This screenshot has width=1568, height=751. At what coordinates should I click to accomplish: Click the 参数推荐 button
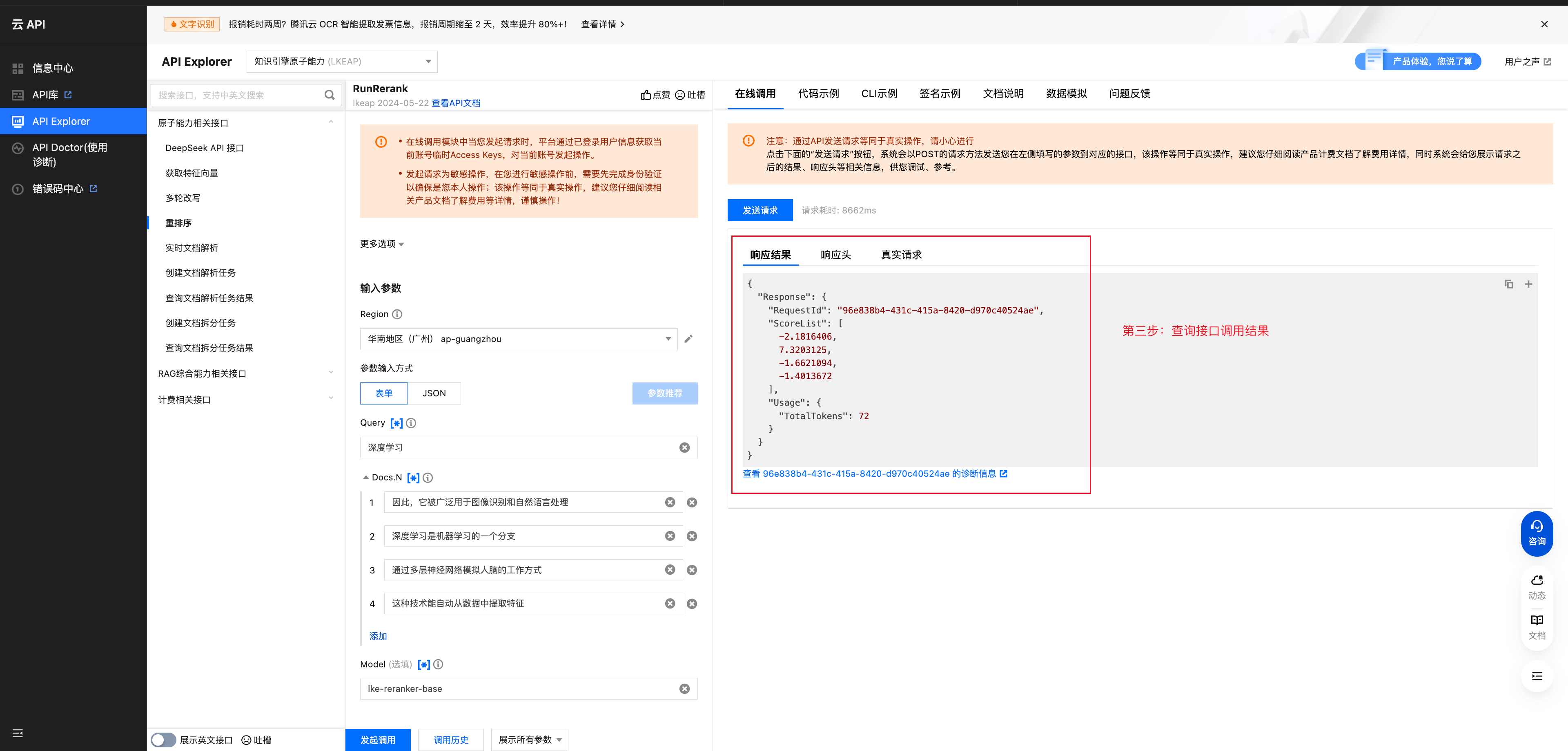(x=665, y=393)
